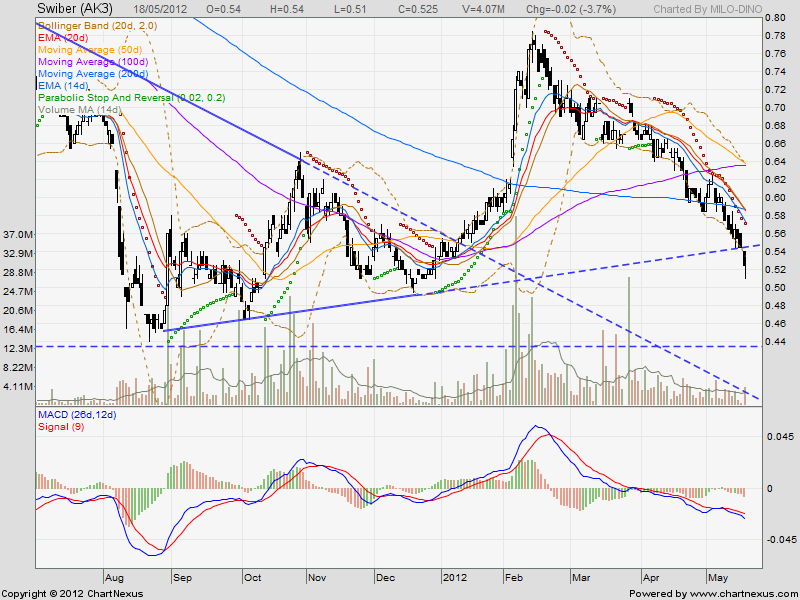The width and height of the screenshot is (800, 600).
Task: Click the 0.80 price axis label
Action: [x=775, y=18]
